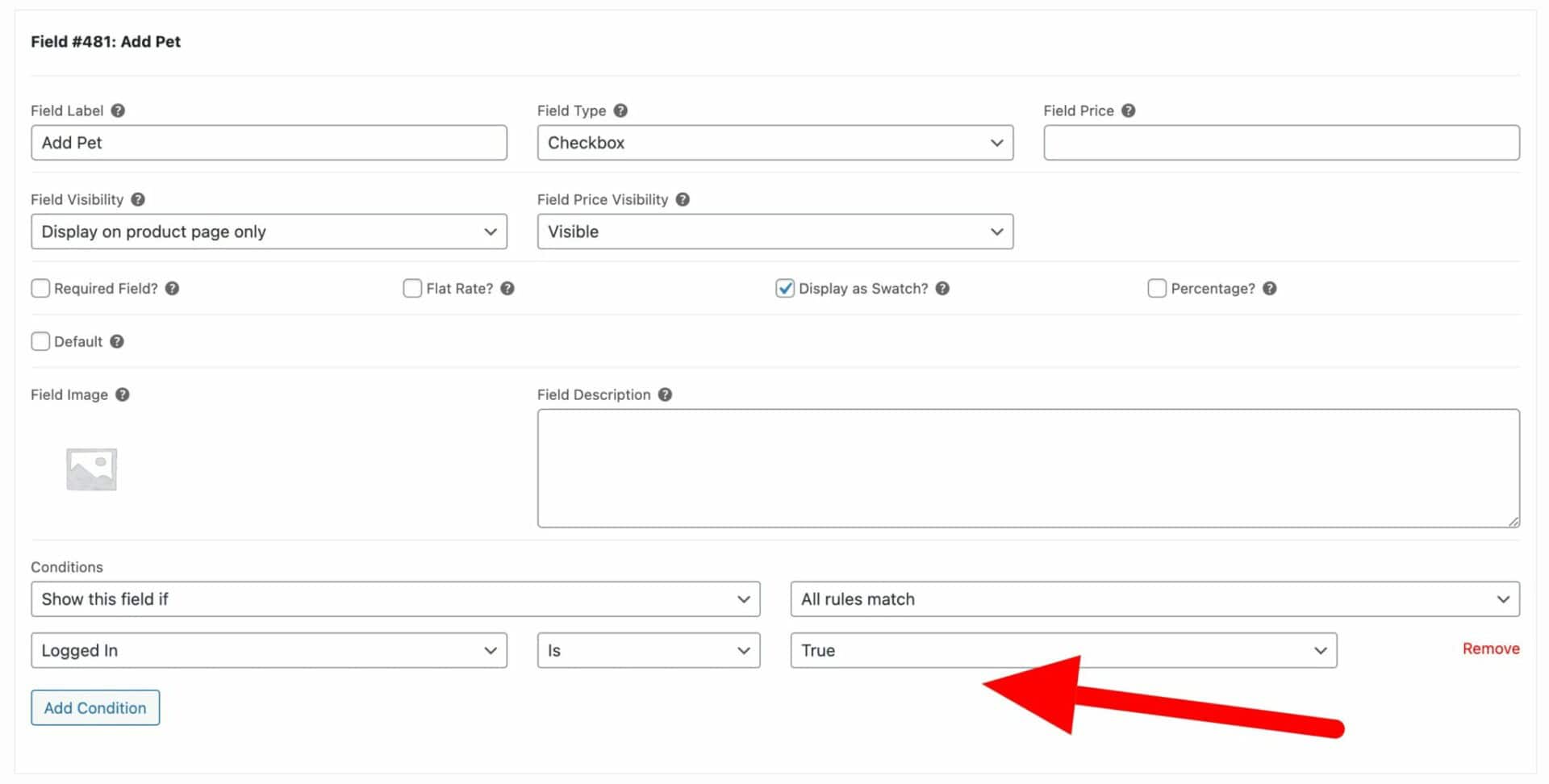Click the Field Price Visibility help icon
This screenshot has height=784, width=1549.
click(683, 199)
